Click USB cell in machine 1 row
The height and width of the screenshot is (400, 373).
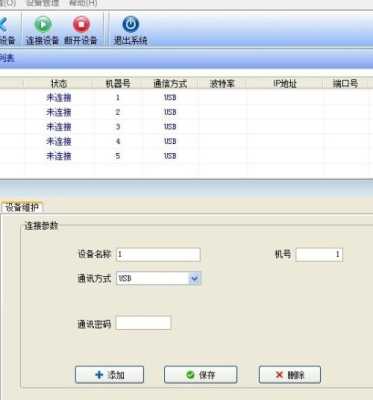[x=170, y=98]
